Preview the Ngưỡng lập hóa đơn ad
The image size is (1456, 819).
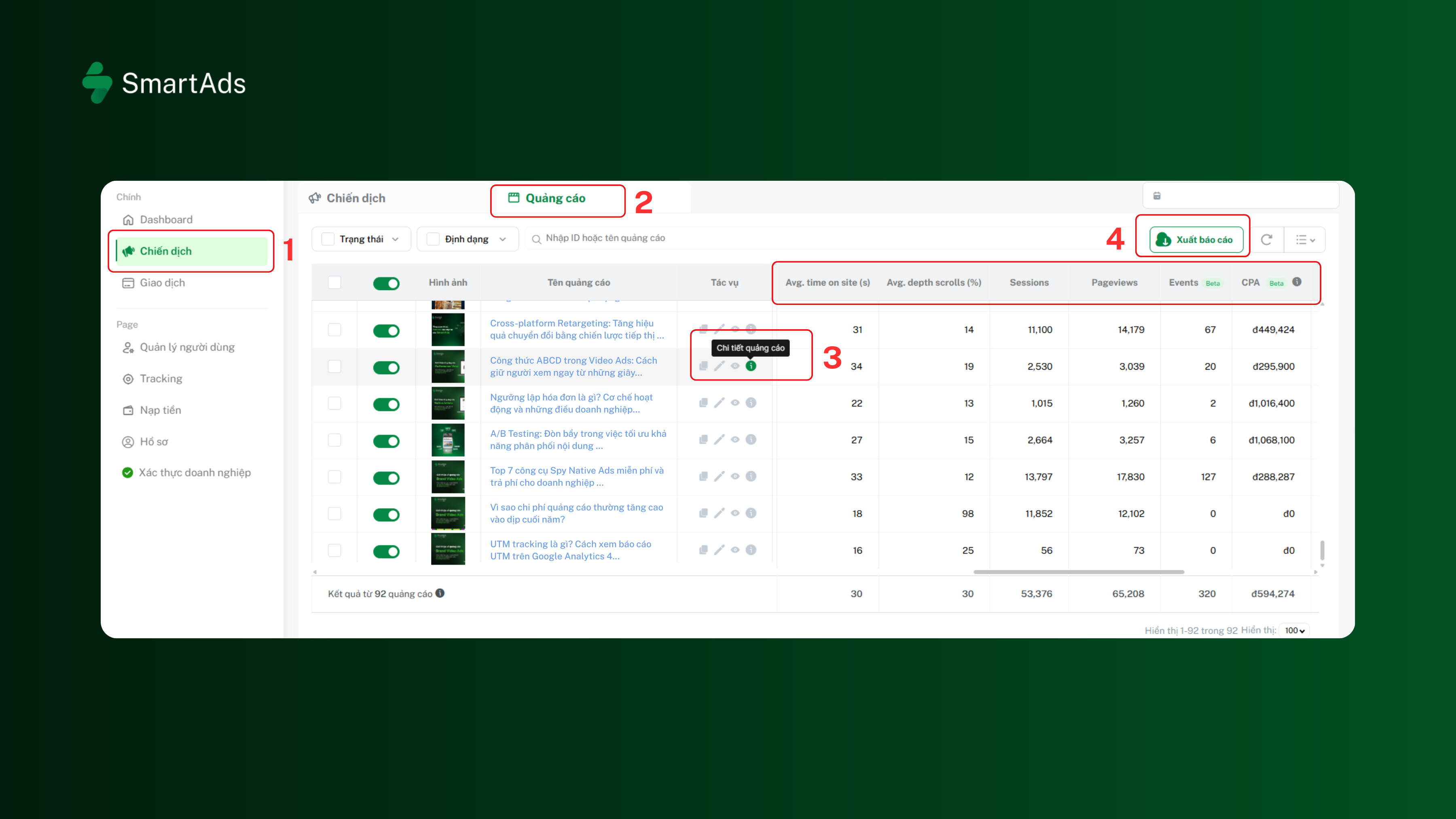point(735,403)
